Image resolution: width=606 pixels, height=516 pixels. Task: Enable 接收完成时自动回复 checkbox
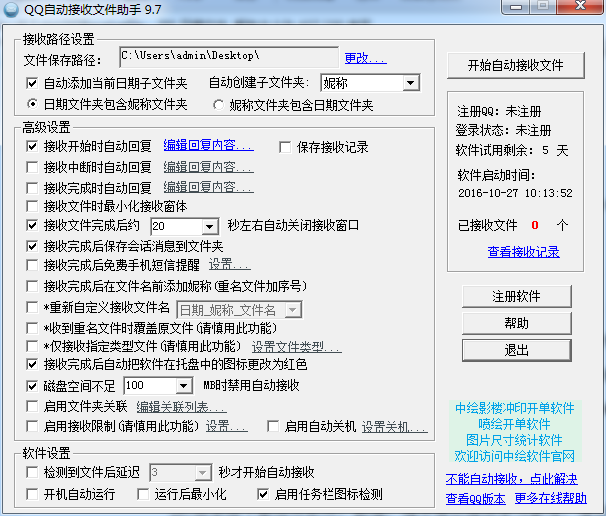pos(32,188)
